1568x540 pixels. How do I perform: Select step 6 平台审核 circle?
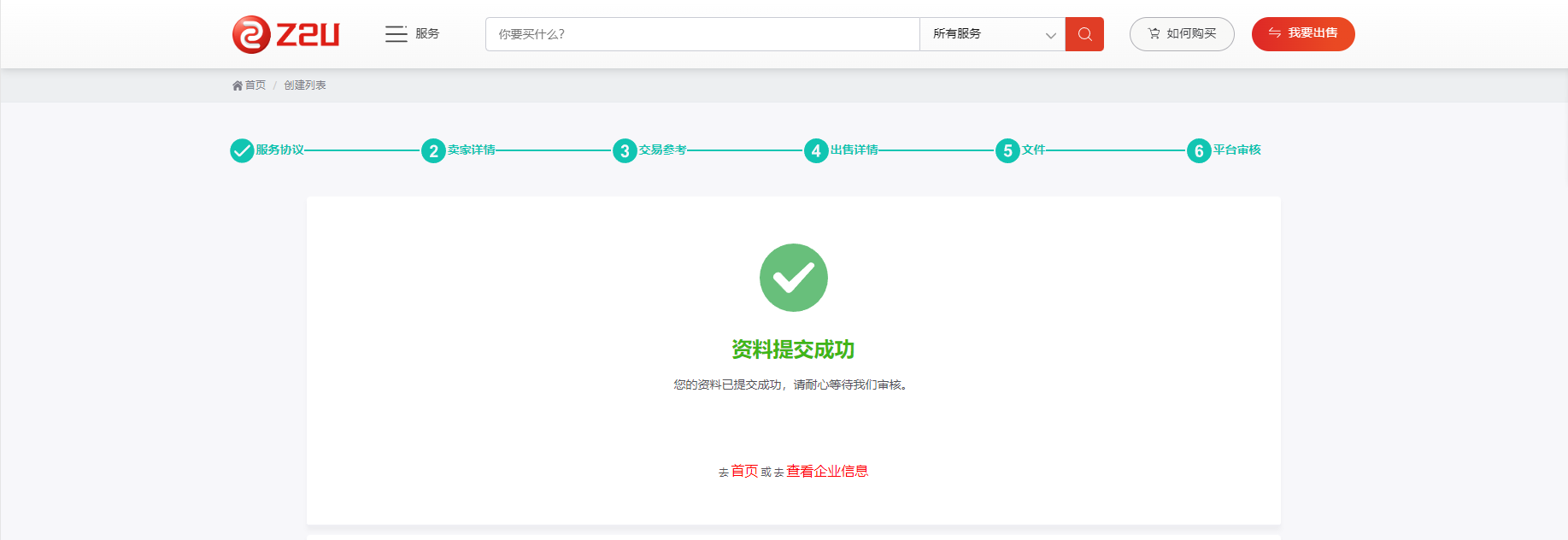point(1199,151)
